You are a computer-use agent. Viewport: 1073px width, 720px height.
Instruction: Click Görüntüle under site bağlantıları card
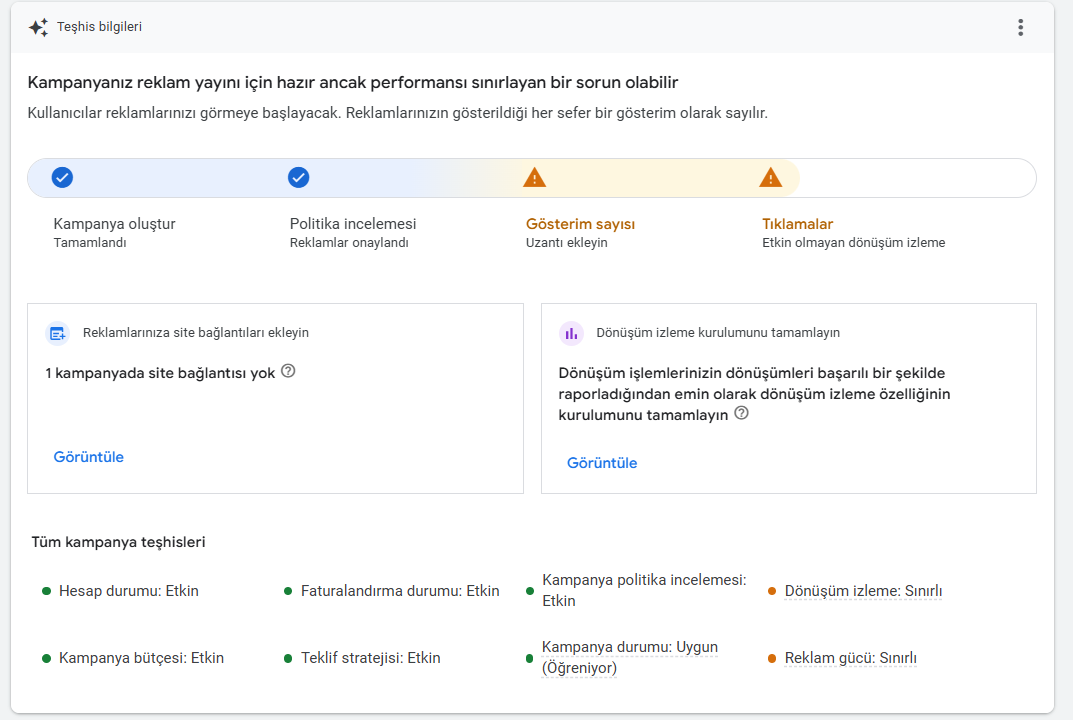[88, 457]
